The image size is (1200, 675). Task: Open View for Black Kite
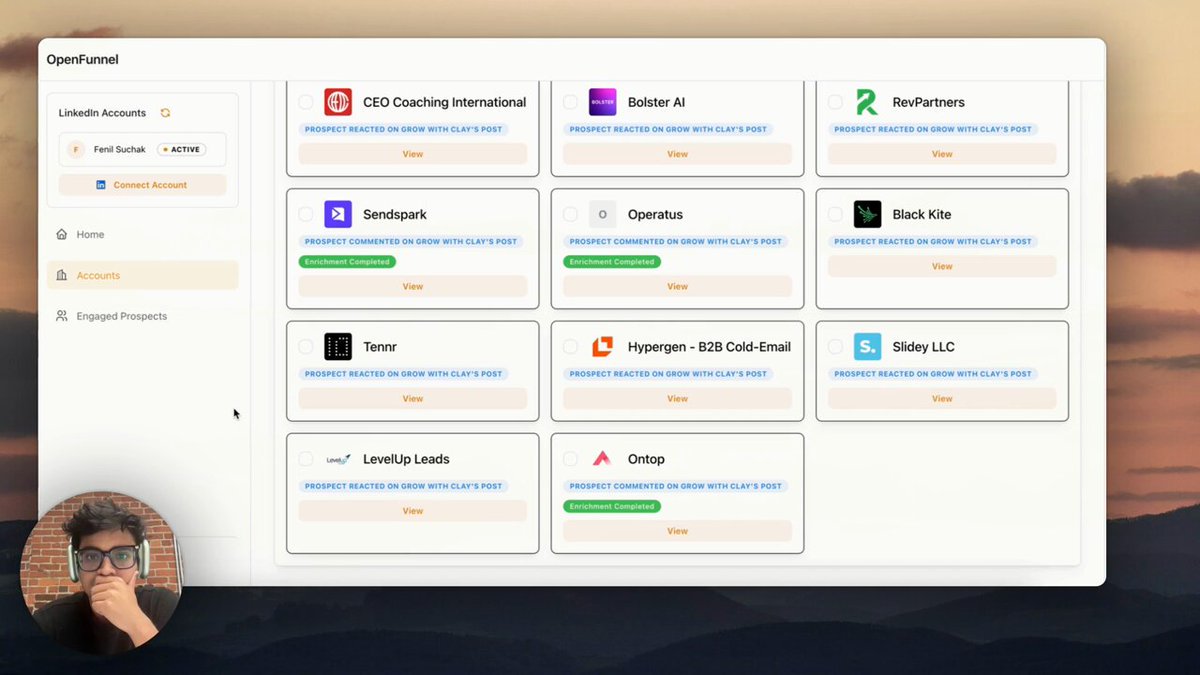(942, 266)
